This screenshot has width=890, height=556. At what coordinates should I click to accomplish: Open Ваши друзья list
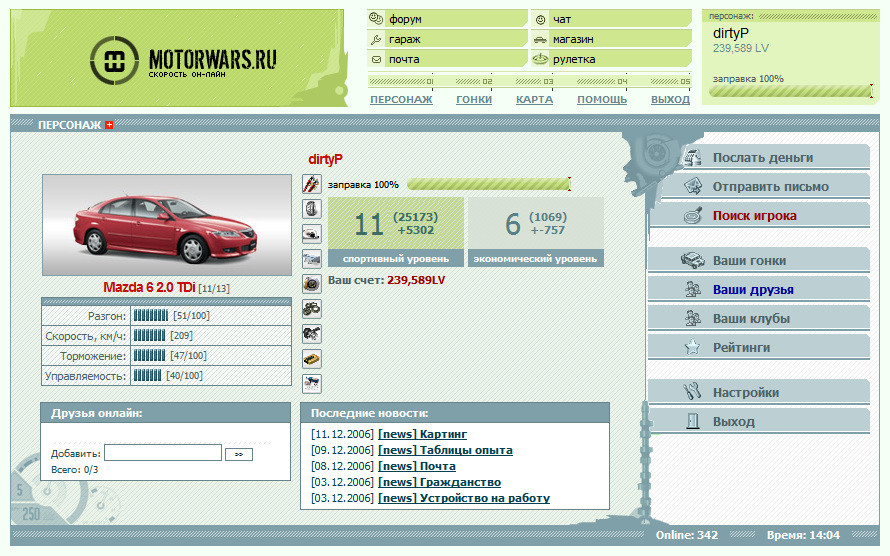coord(759,289)
